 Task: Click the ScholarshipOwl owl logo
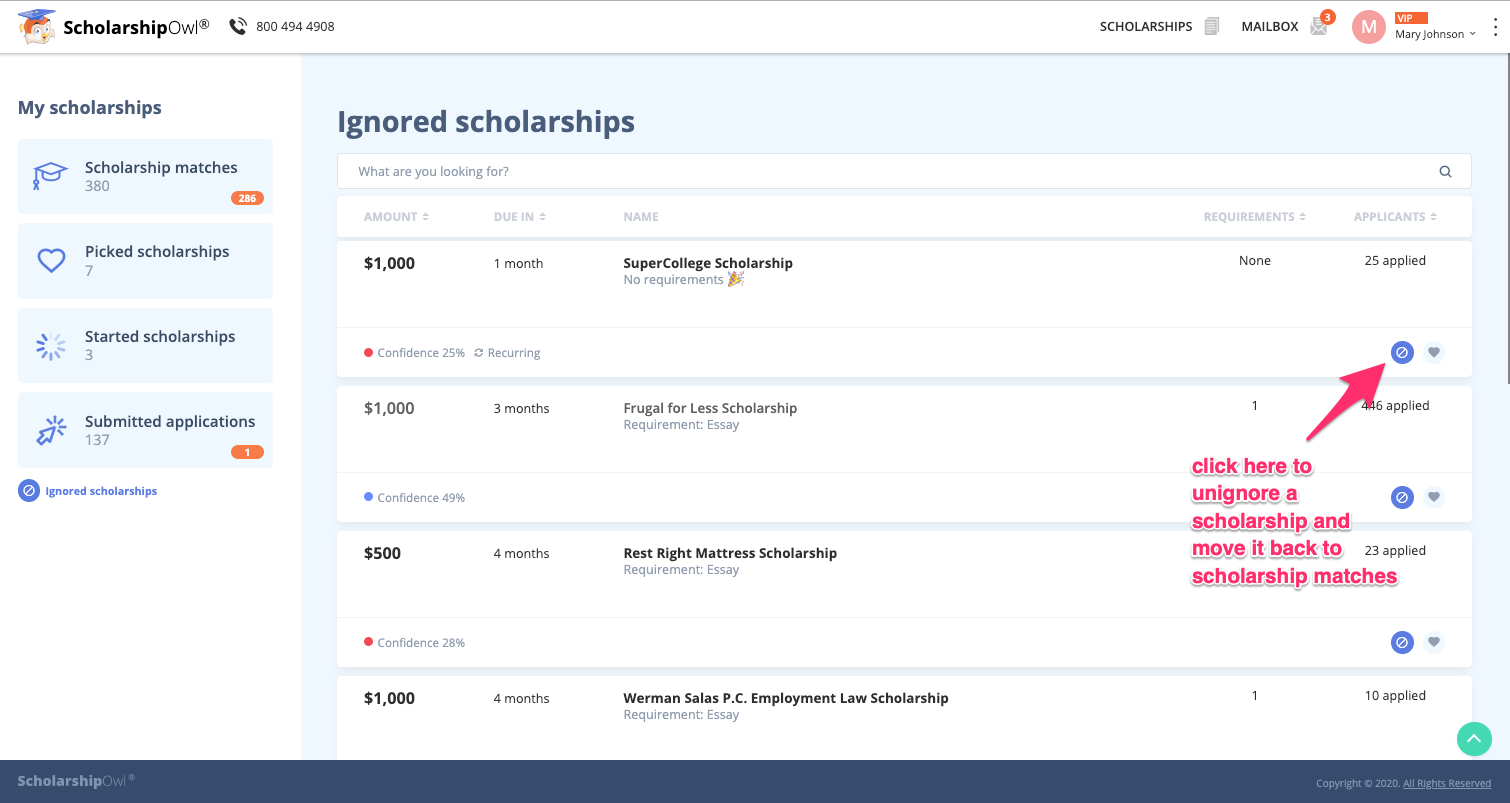point(37,27)
